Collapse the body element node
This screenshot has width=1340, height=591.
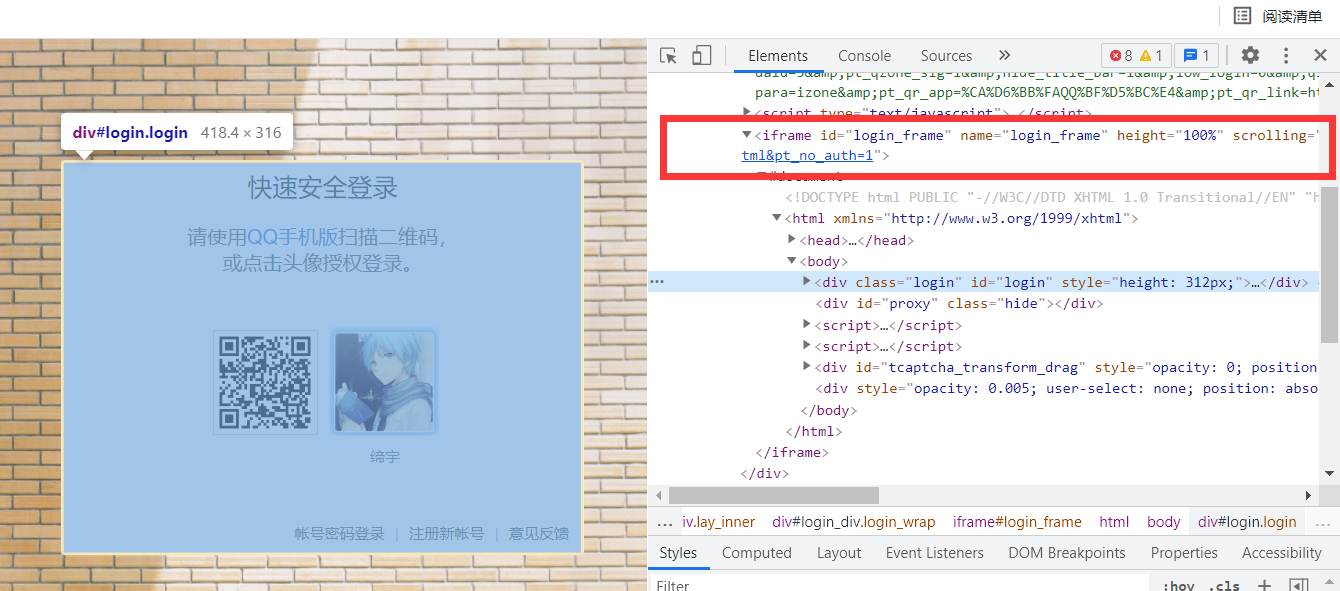[x=791, y=260]
